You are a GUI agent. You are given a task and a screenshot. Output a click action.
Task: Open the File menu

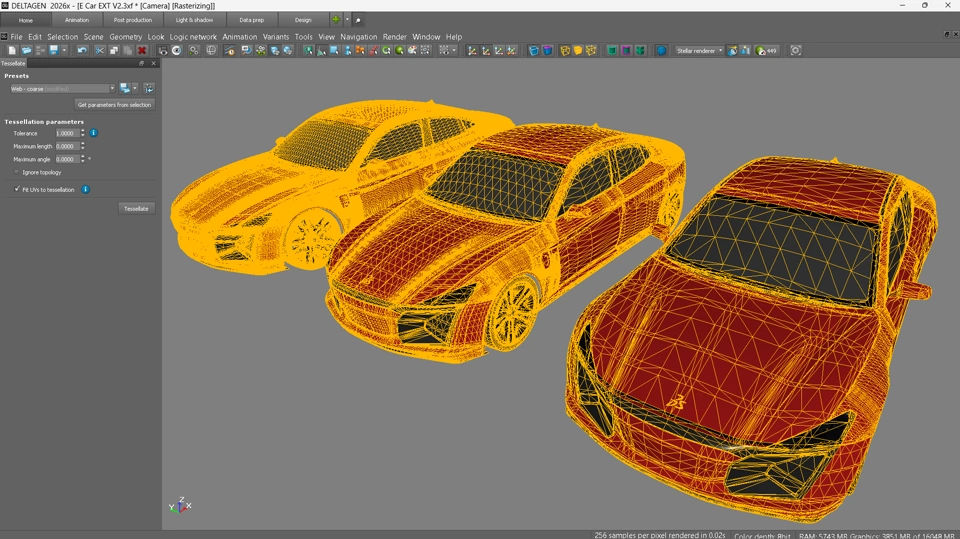pyautogui.click(x=16, y=37)
